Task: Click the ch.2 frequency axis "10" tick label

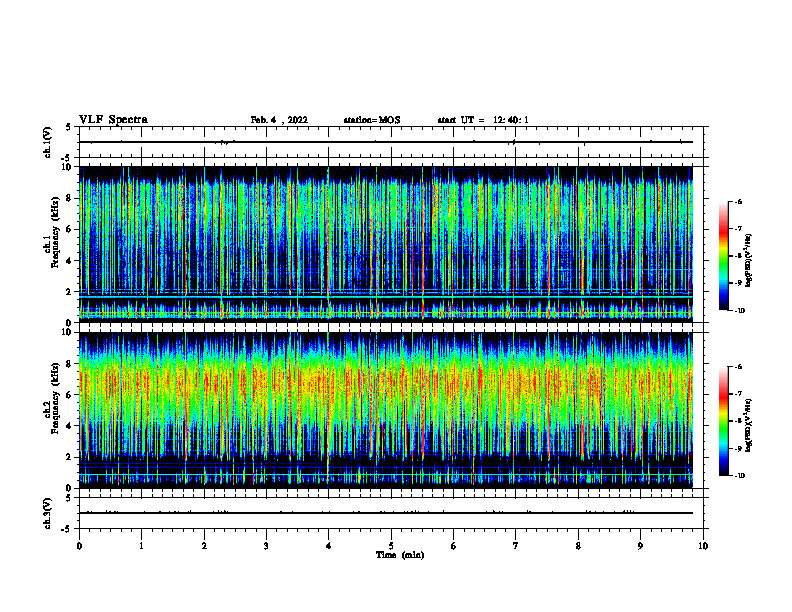Action: click(x=66, y=332)
